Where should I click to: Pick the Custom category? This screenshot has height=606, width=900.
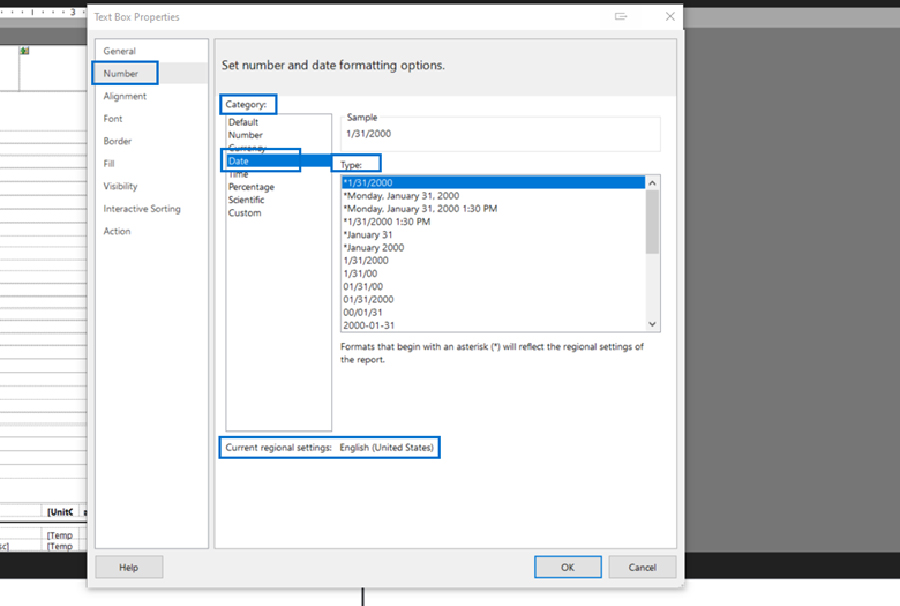(245, 213)
